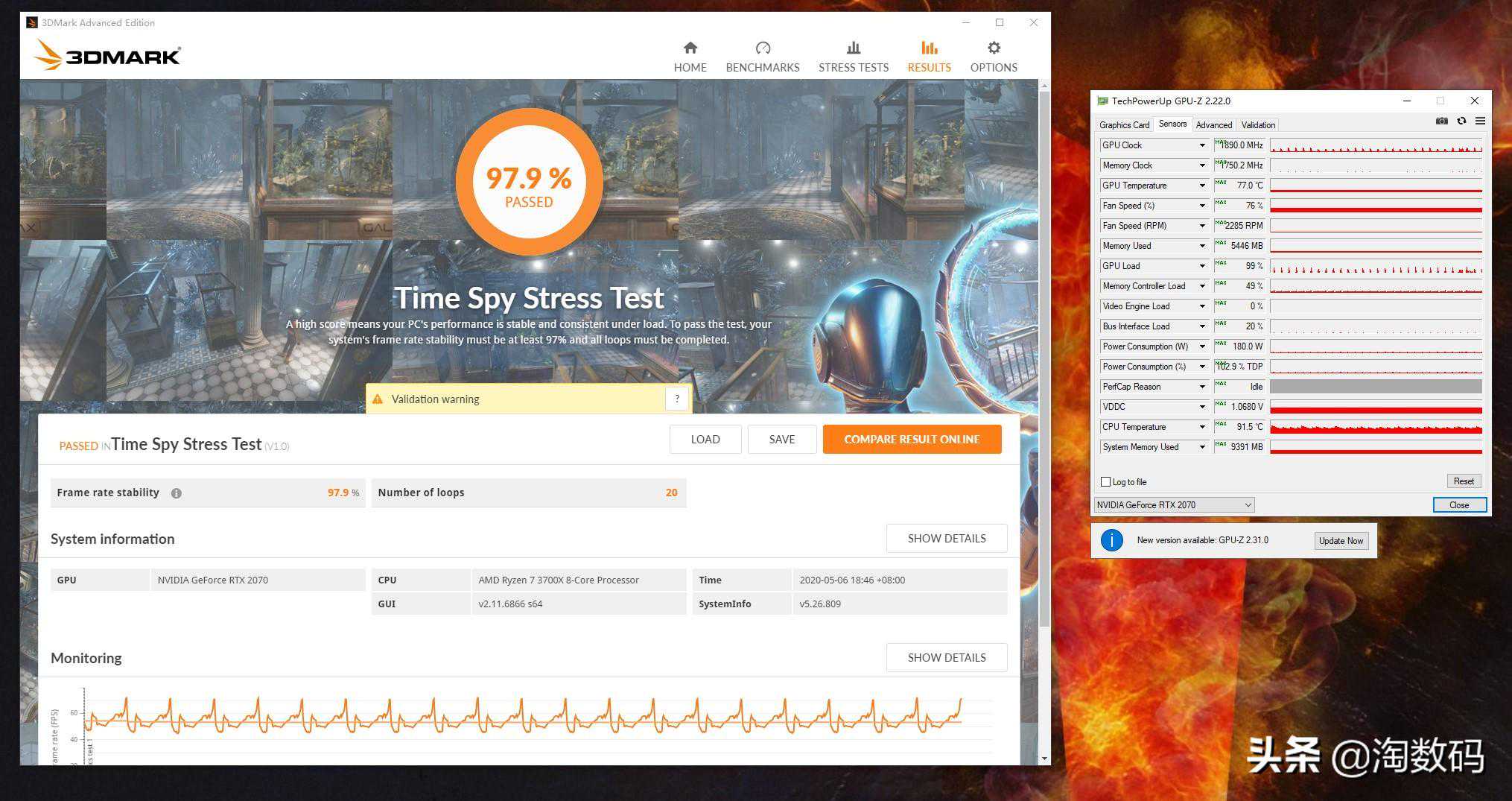Image resolution: width=1512 pixels, height=801 pixels.
Task: Open GPU-Z hamburger menu icon
Action: (x=1480, y=121)
